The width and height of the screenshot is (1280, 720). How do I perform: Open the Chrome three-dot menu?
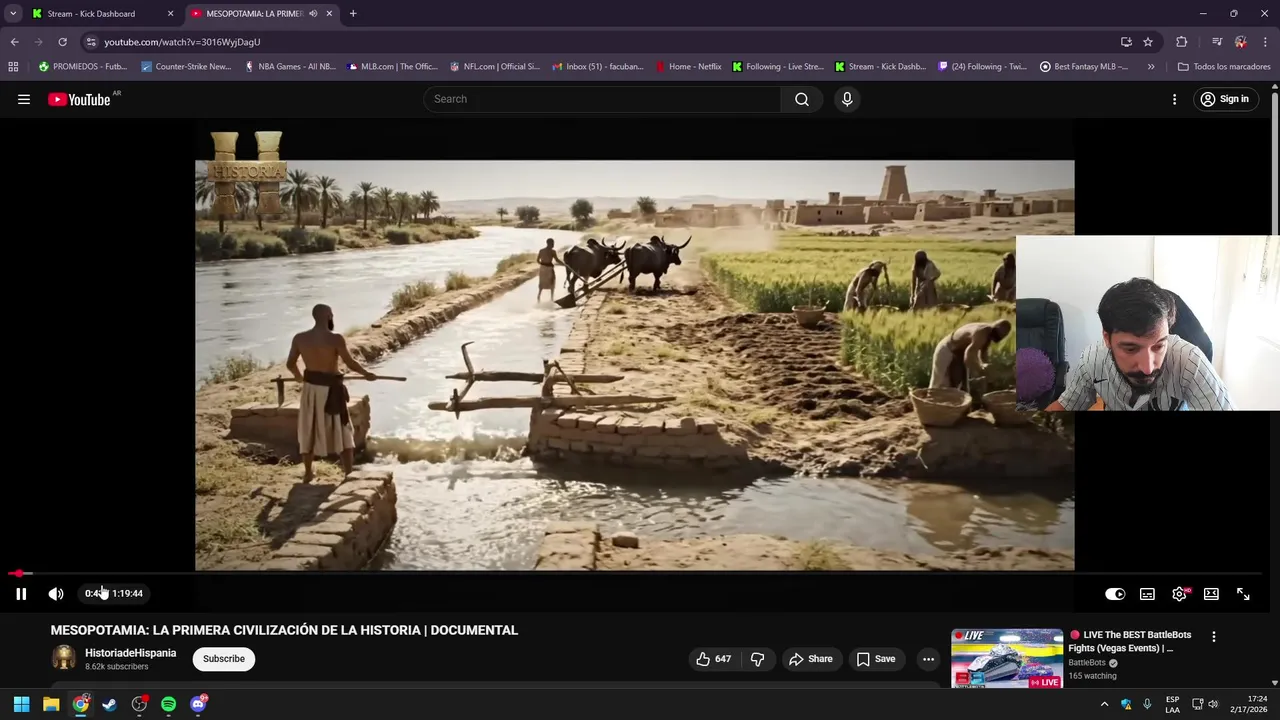[x=1266, y=42]
